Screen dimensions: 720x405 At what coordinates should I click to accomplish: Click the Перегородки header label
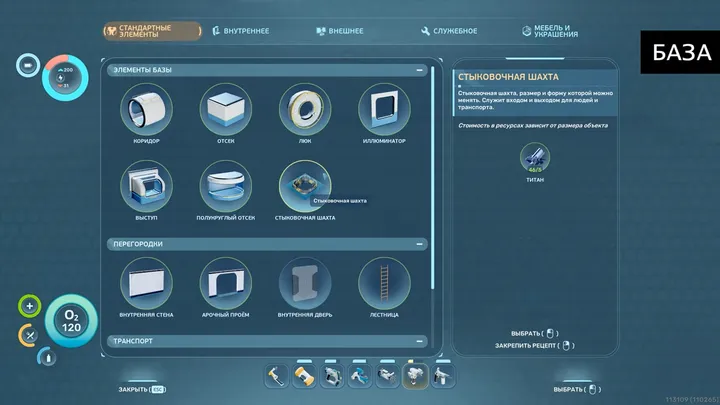tap(138, 244)
